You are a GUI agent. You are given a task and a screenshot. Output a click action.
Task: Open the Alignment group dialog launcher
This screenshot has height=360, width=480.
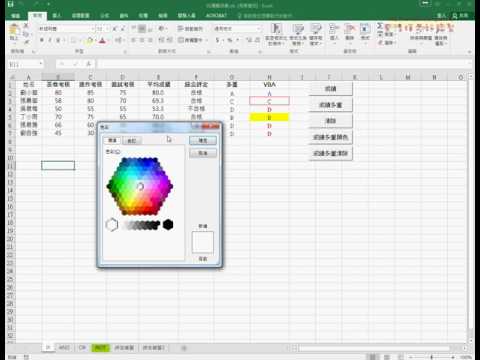[x=209, y=51]
